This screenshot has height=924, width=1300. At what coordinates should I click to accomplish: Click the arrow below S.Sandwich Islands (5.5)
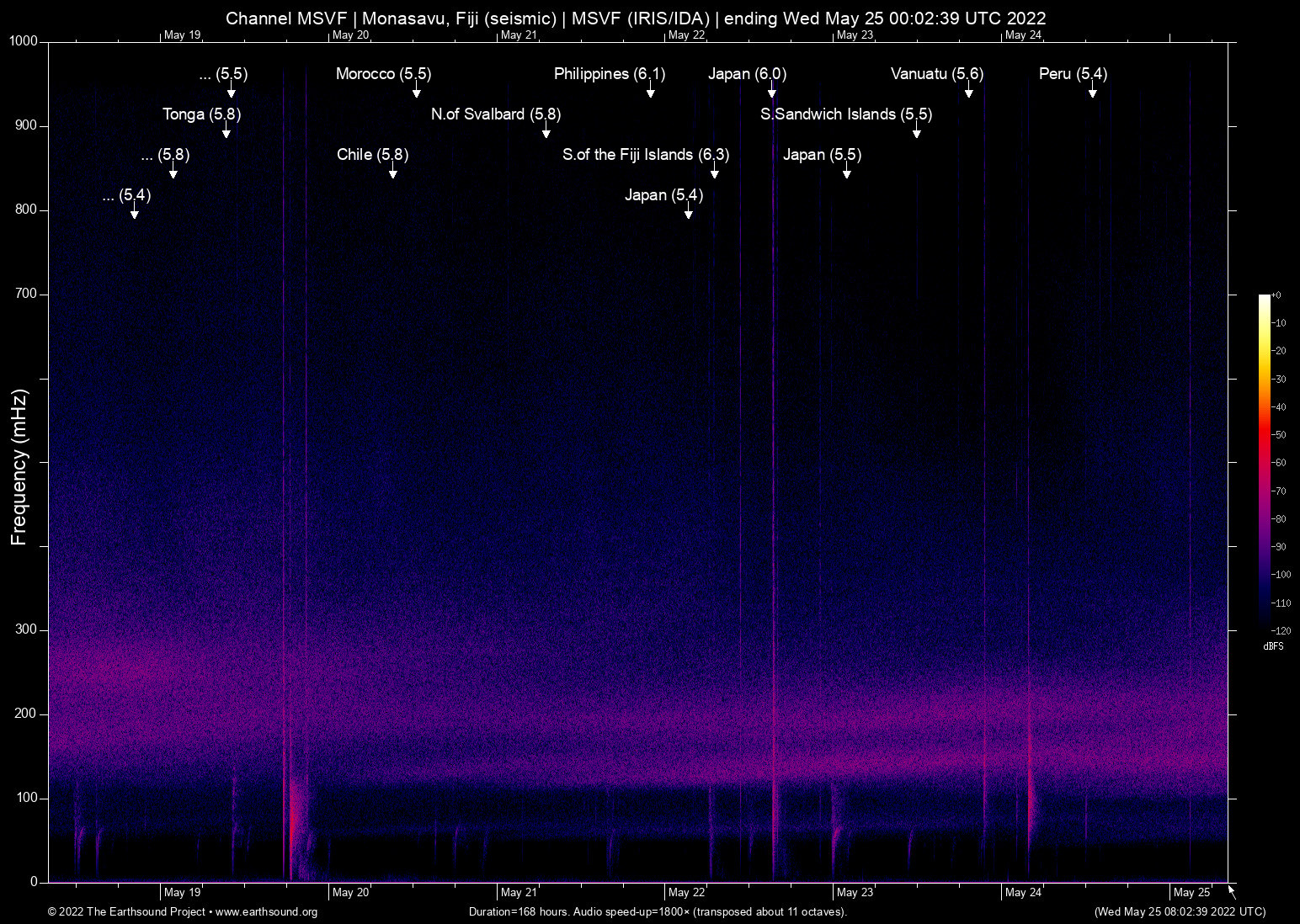coord(916,132)
